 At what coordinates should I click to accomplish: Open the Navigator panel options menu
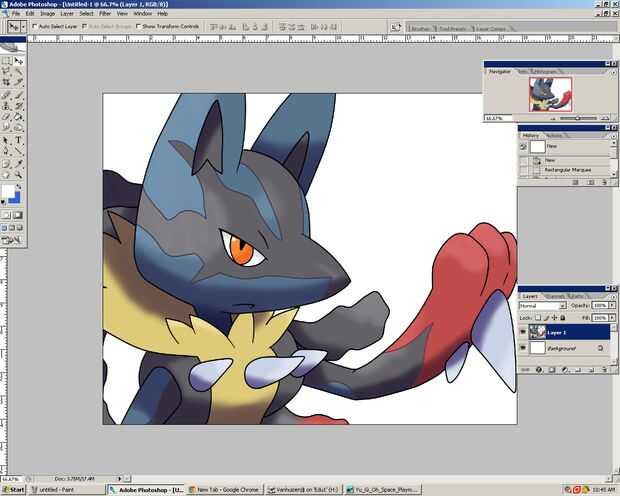614,72
